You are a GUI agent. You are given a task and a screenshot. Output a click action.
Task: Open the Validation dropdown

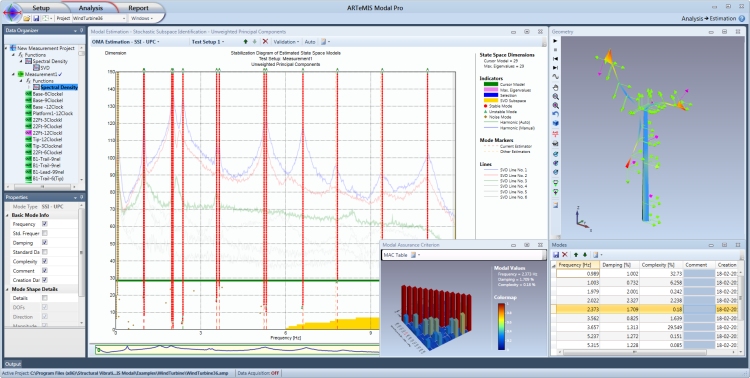point(287,42)
